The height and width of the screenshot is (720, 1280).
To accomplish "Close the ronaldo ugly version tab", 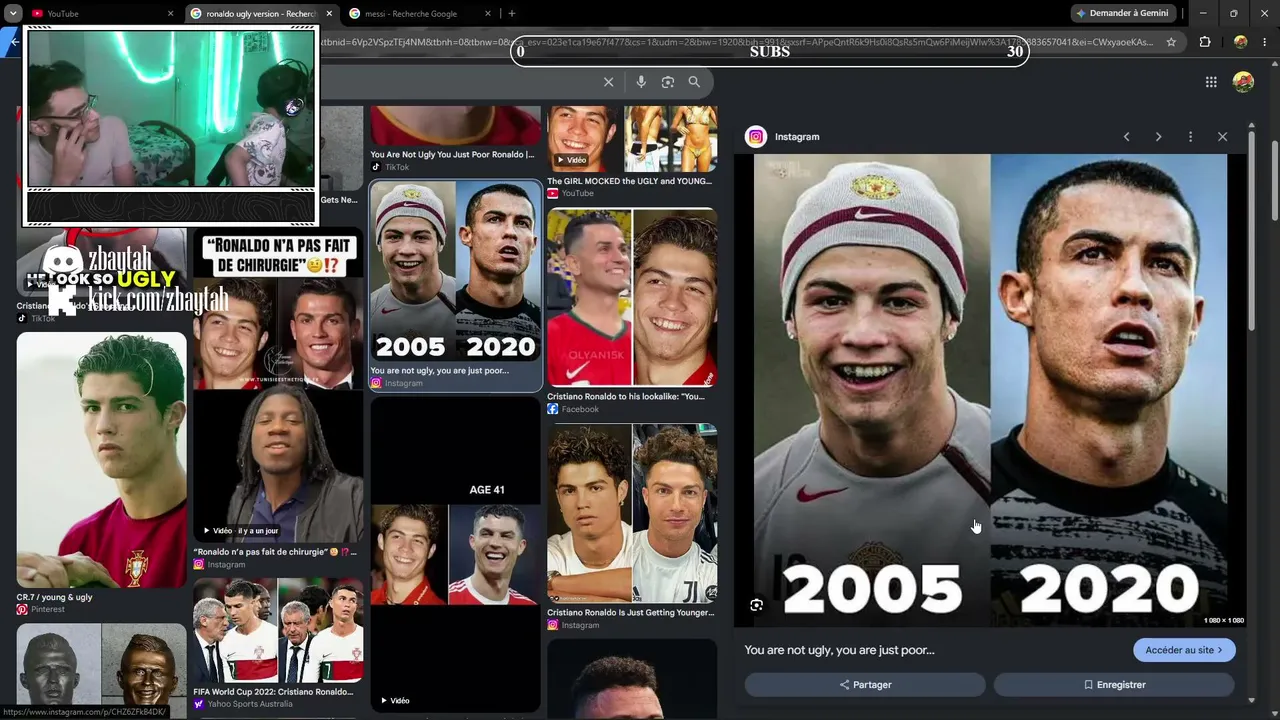I will tap(329, 14).
